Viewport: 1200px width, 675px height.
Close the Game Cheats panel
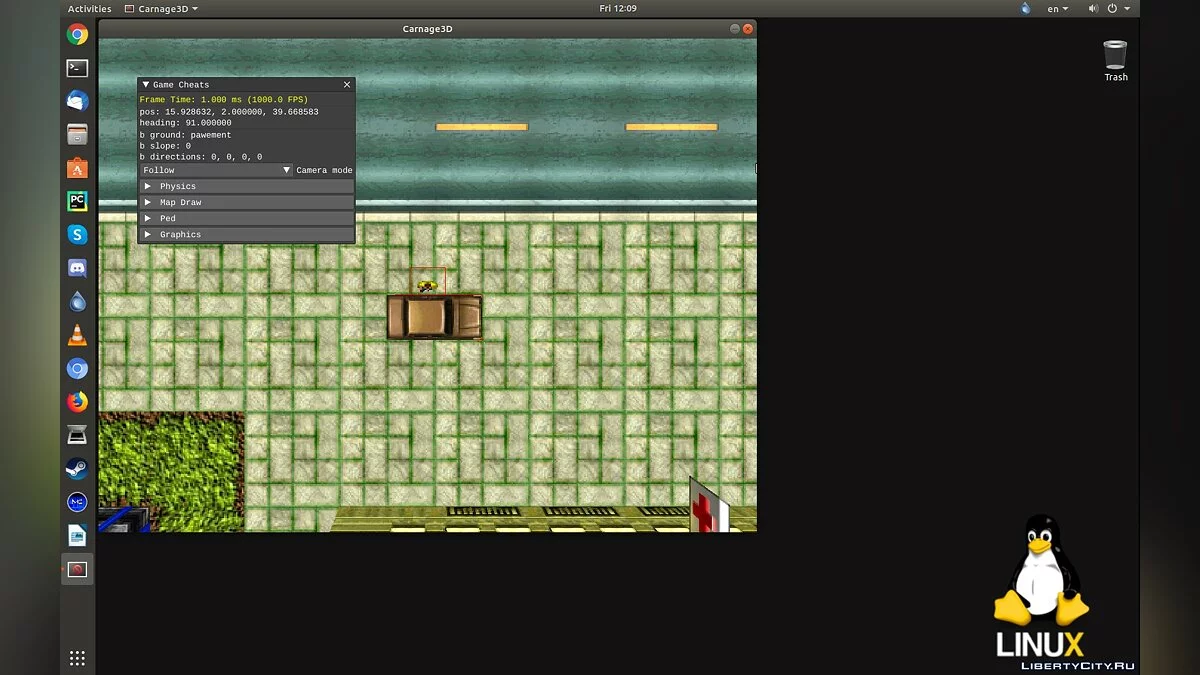click(x=347, y=85)
